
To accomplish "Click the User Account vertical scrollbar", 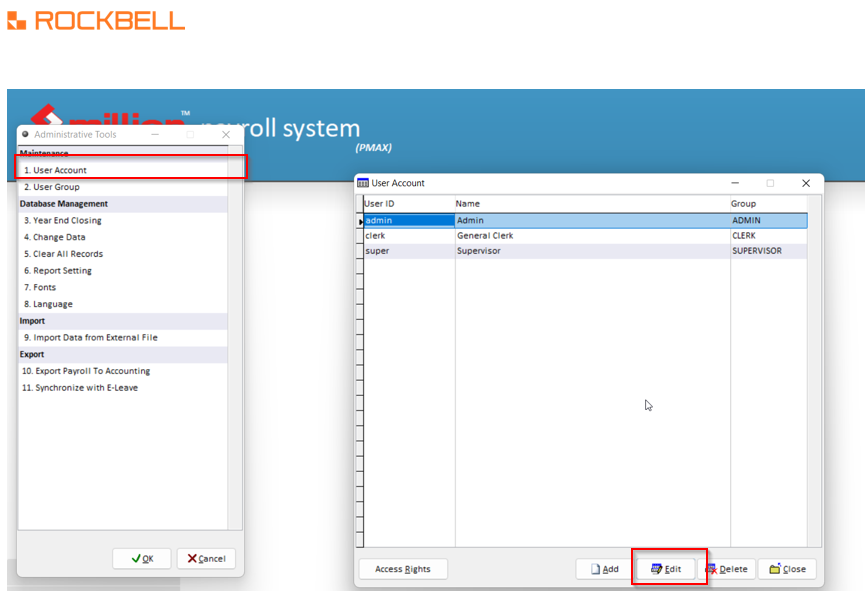I will 814,371.
